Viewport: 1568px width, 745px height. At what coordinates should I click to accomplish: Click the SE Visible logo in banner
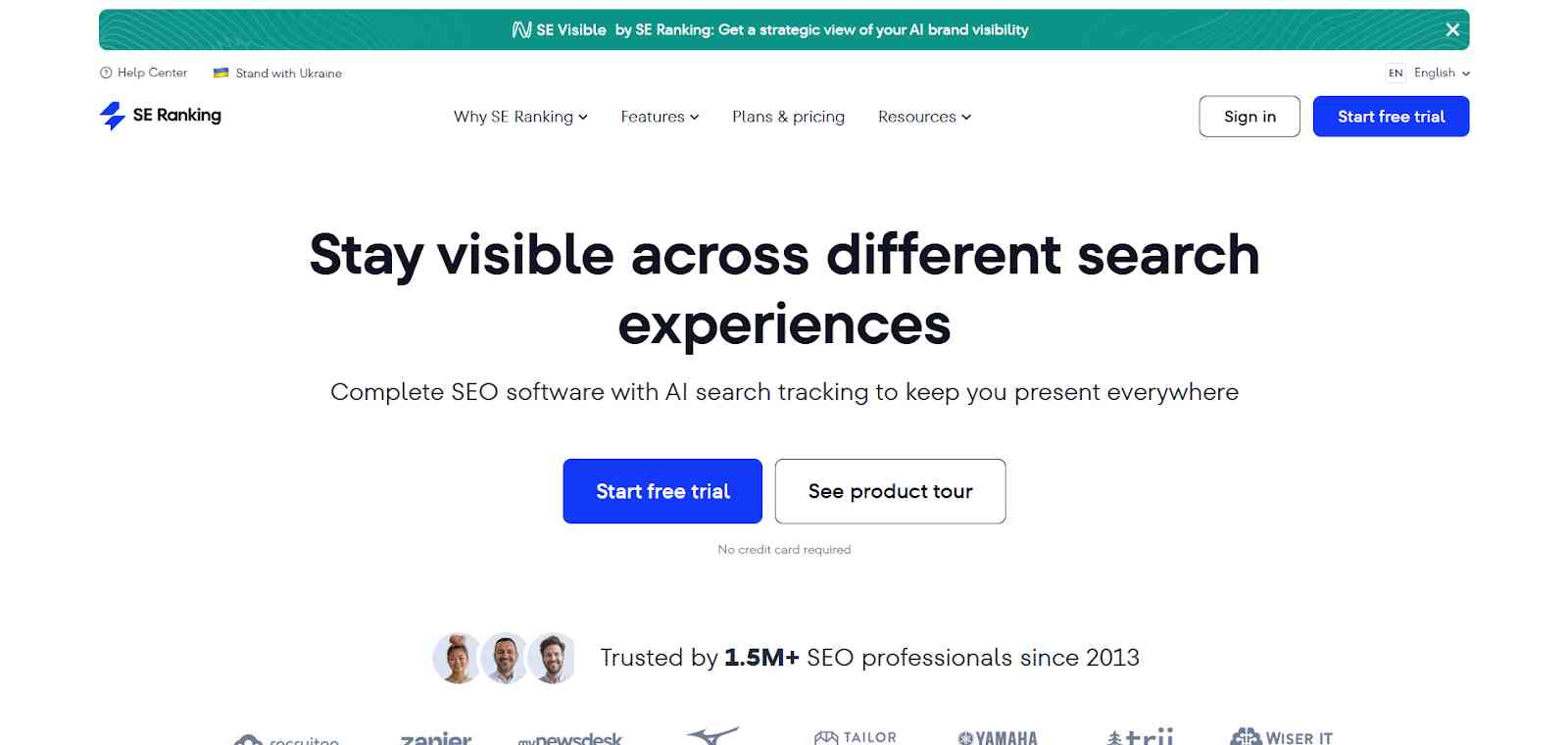(x=560, y=29)
